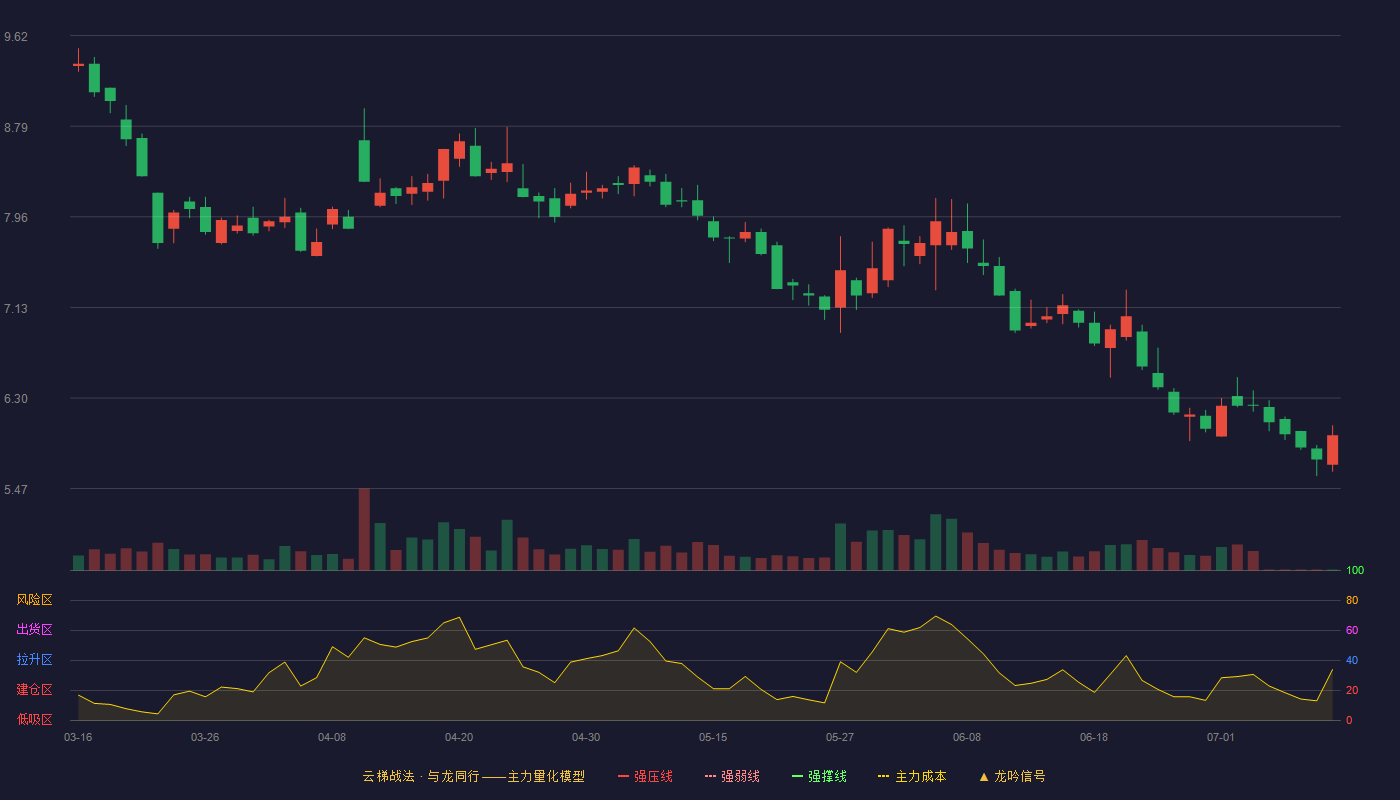Click the 建仓区 zone label

[34, 690]
